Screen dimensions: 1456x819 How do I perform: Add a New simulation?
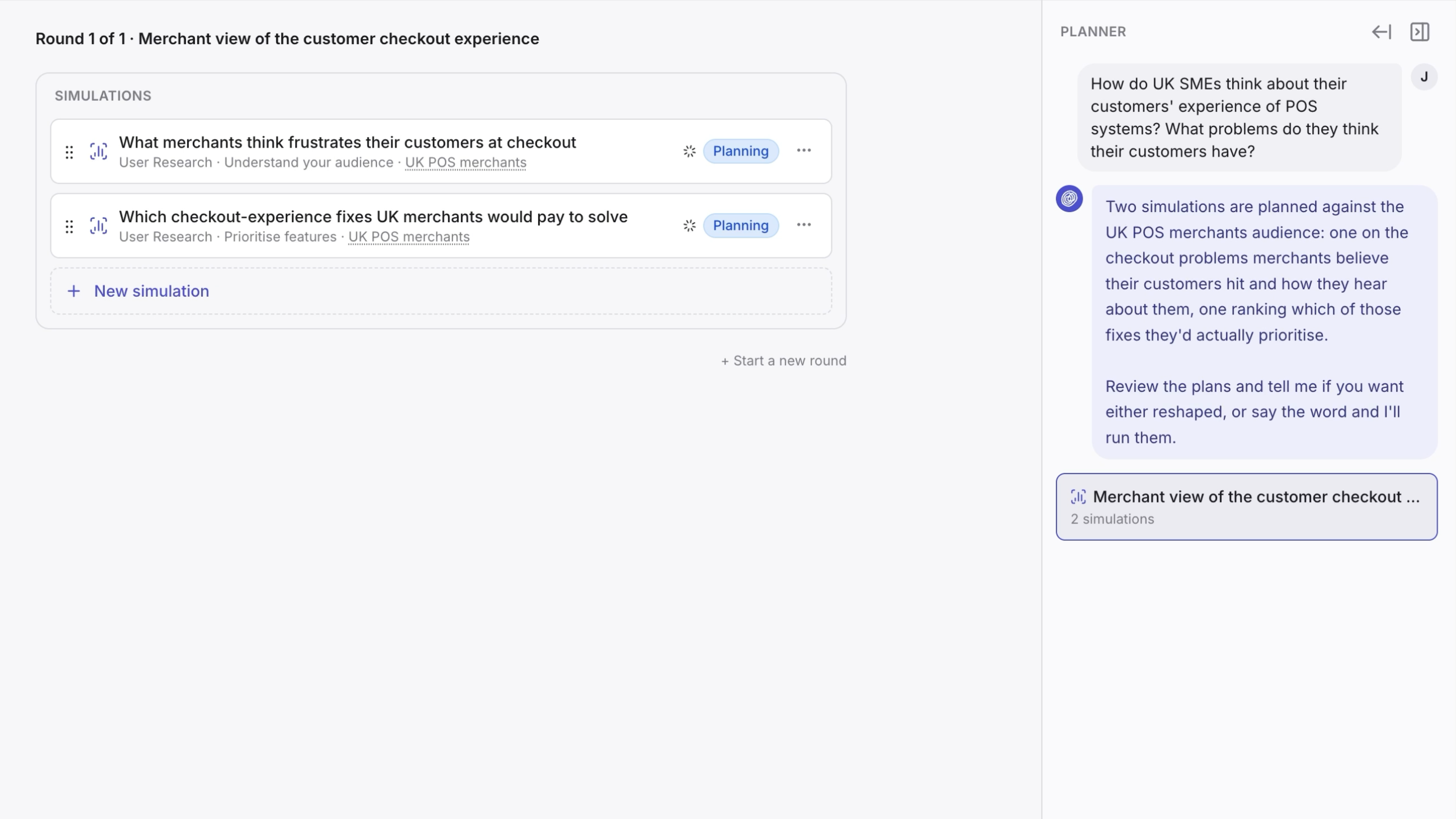click(441, 291)
